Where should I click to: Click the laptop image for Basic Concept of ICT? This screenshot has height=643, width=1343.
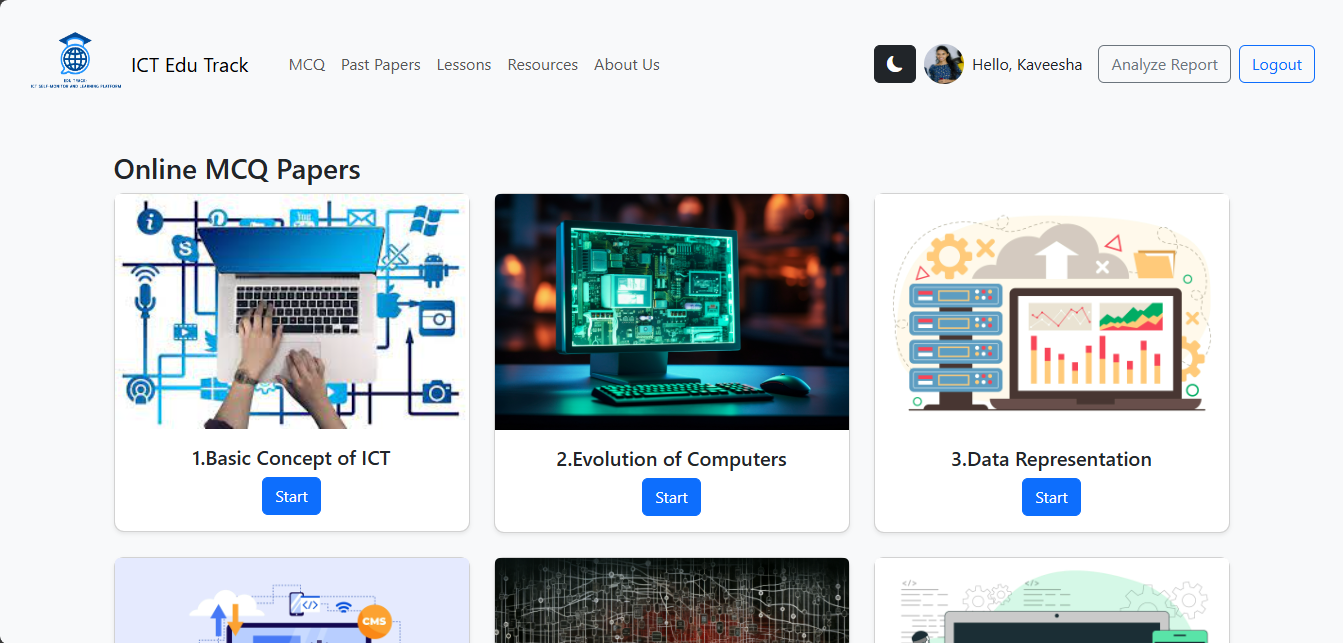[x=292, y=312]
